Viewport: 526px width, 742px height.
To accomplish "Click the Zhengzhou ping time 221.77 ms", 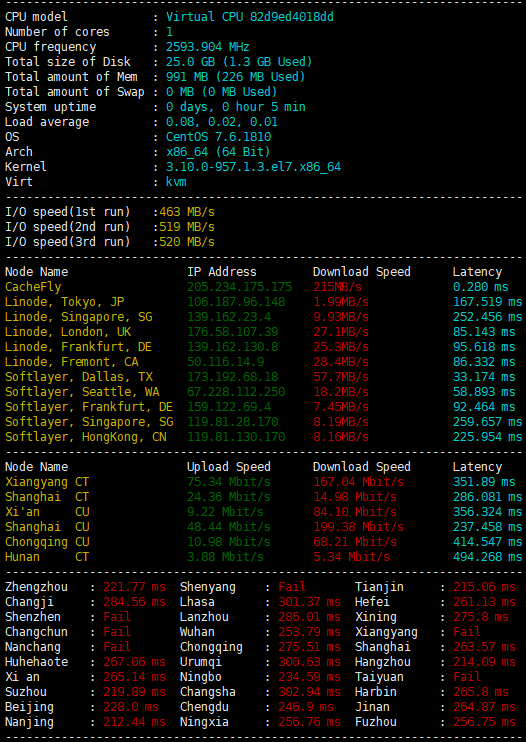I will coord(135,587).
